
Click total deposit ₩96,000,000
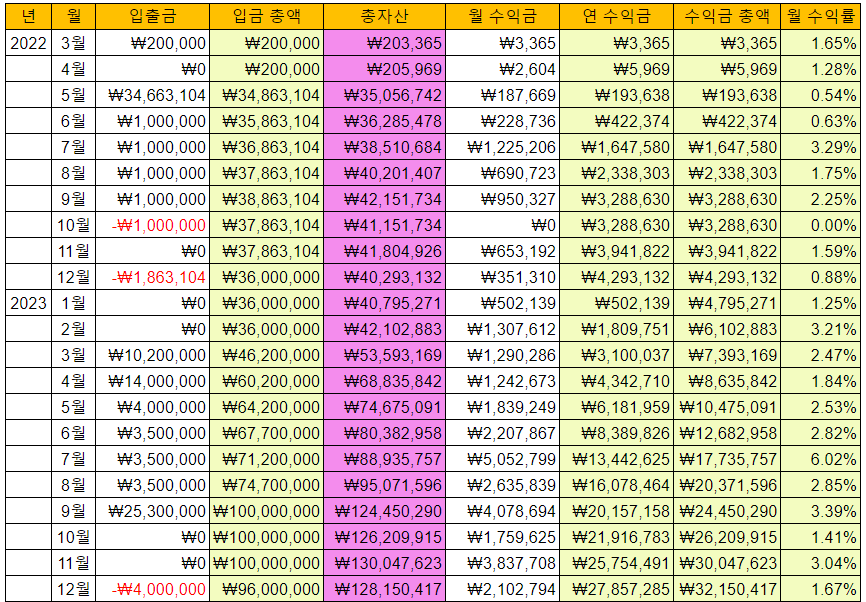pos(267,589)
